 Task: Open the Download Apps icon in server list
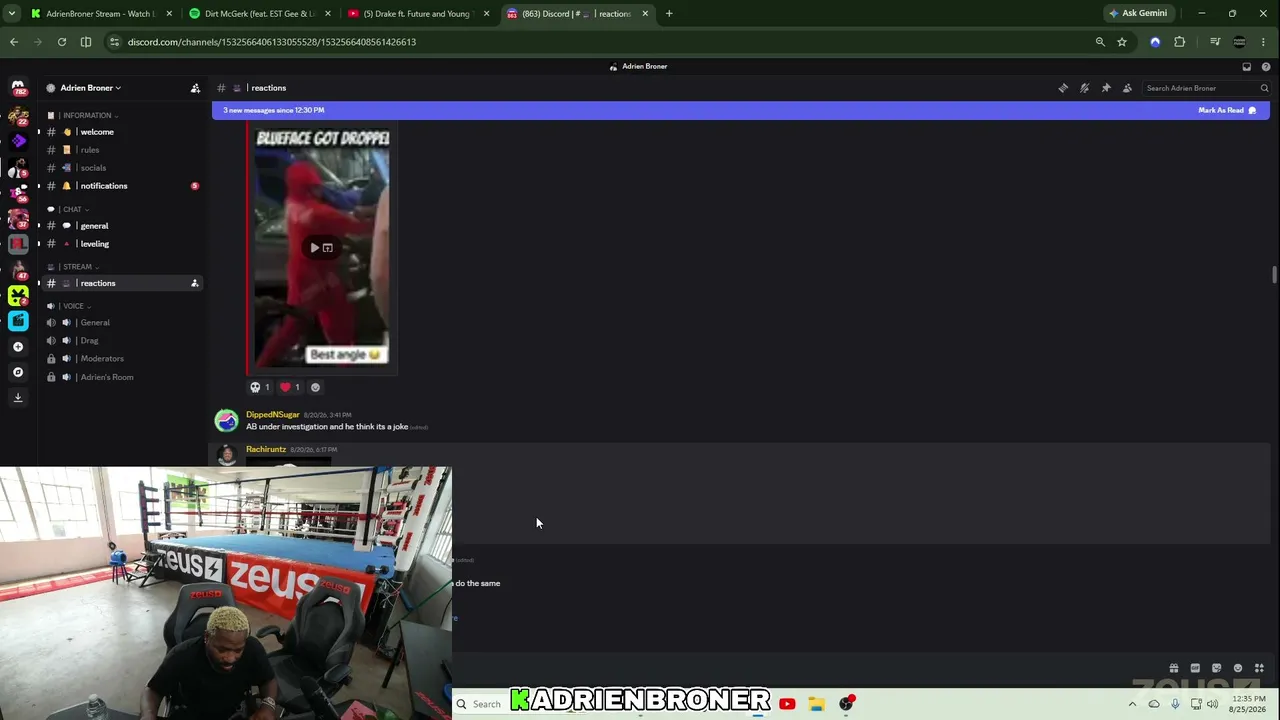pos(18,397)
